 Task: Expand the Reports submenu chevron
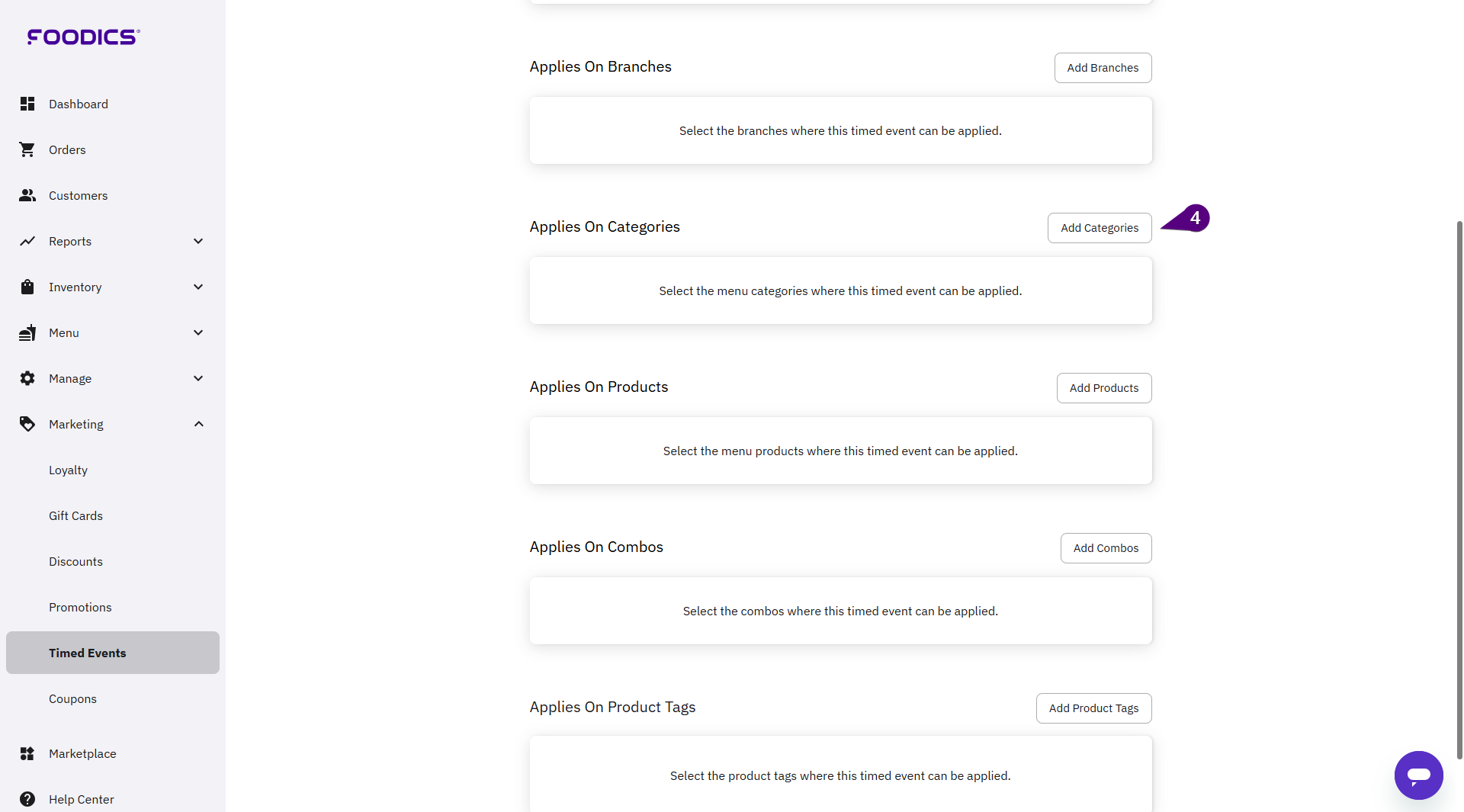tap(198, 241)
